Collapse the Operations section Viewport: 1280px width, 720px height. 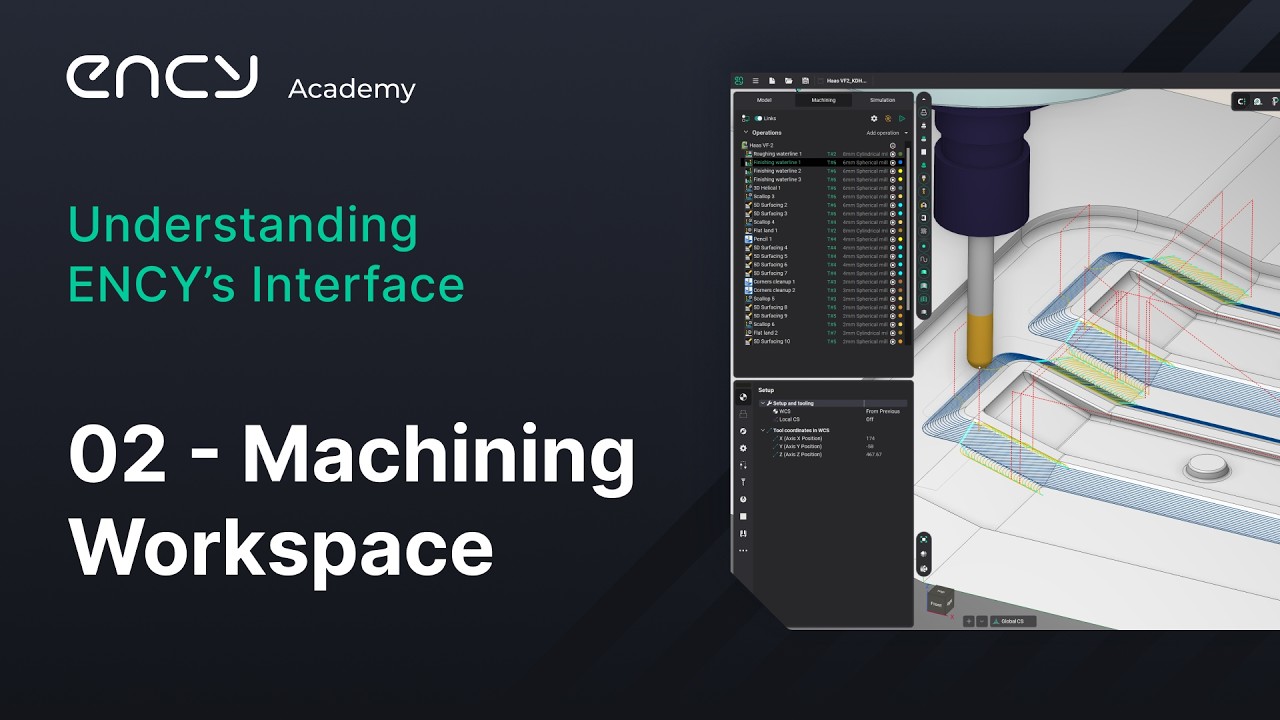746,132
